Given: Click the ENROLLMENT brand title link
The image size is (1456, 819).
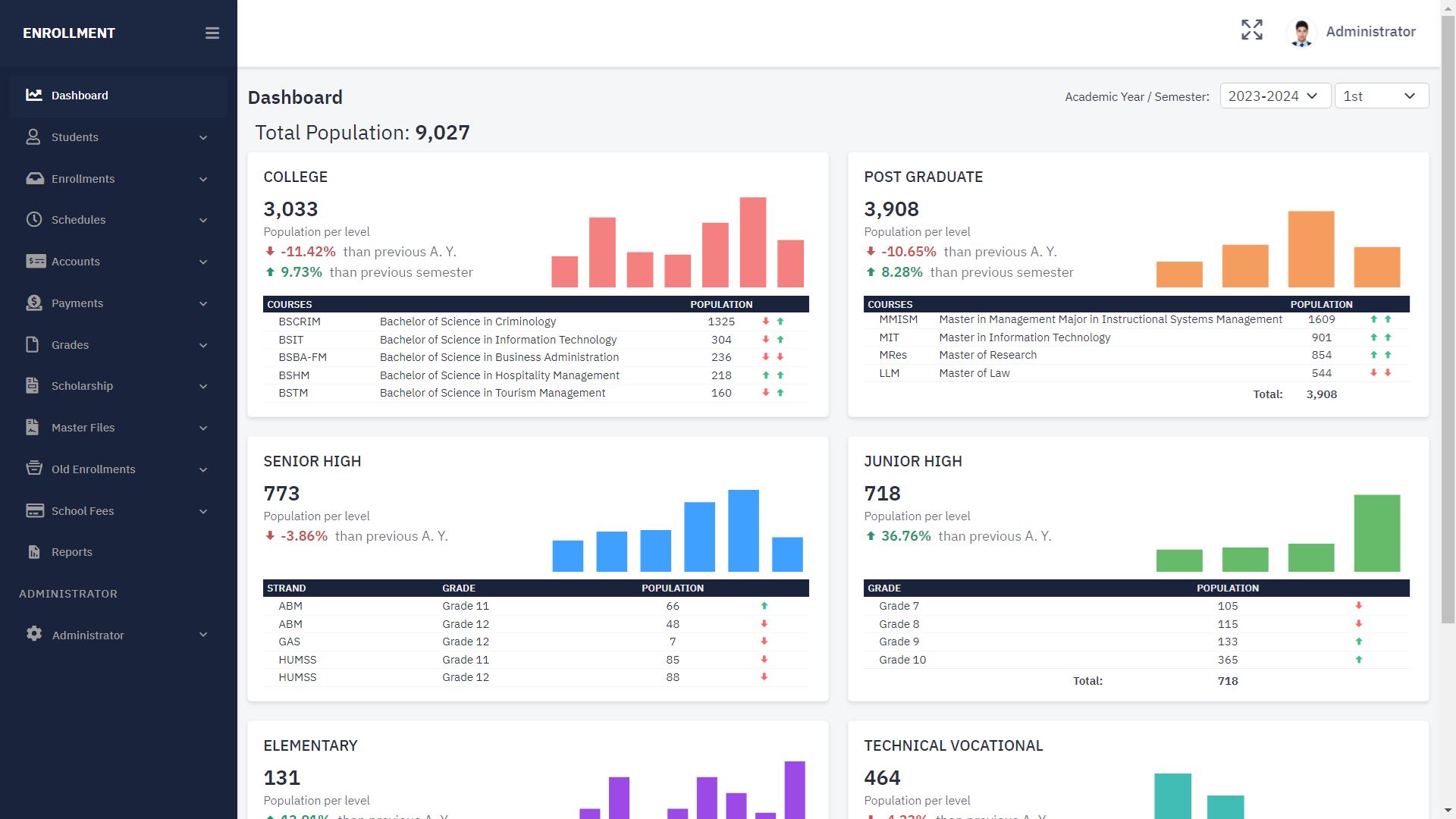Looking at the screenshot, I should click(x=69, y=33).
